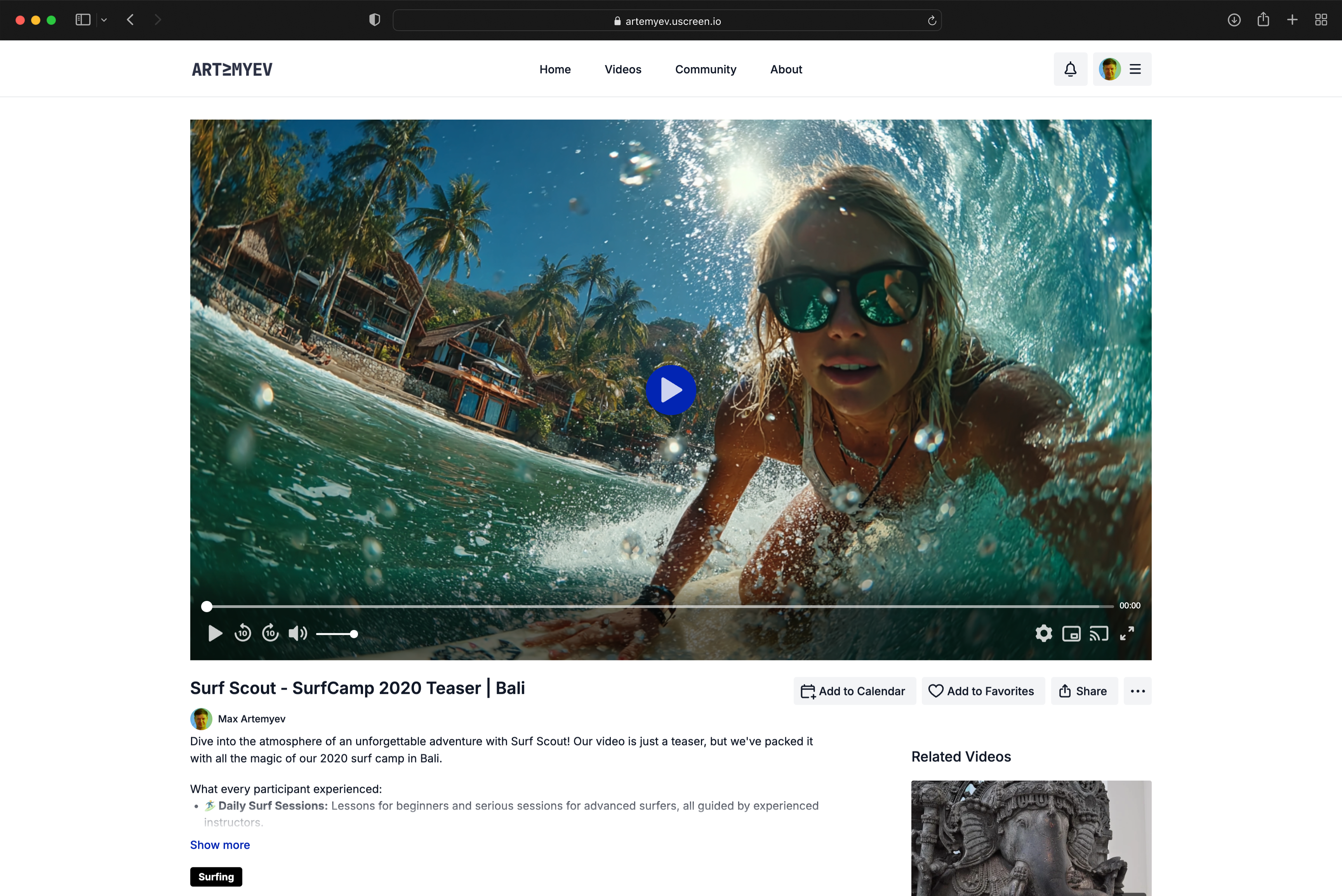The width and height of the screenshot is (1342, 896).
Task: Open video settings gear
Action: point(1043,633)
